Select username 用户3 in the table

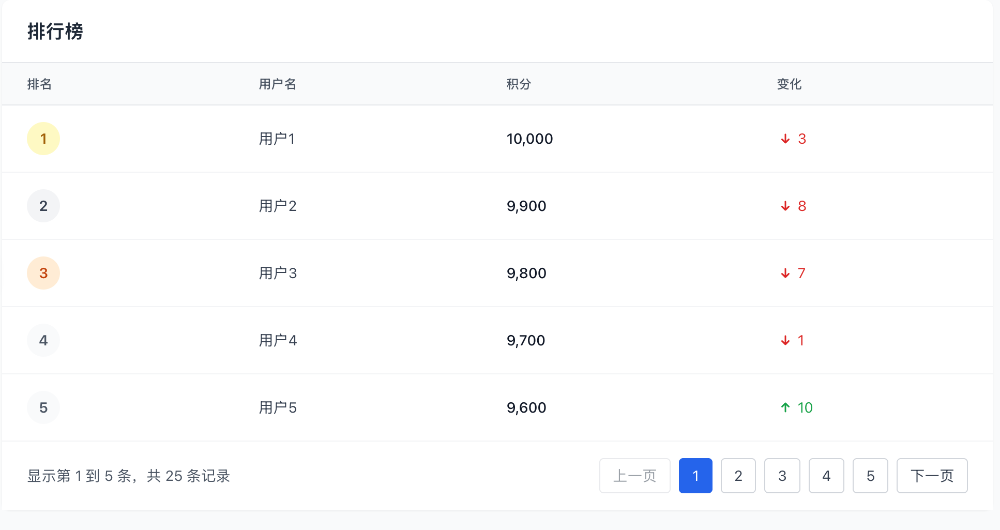point(278,273)
